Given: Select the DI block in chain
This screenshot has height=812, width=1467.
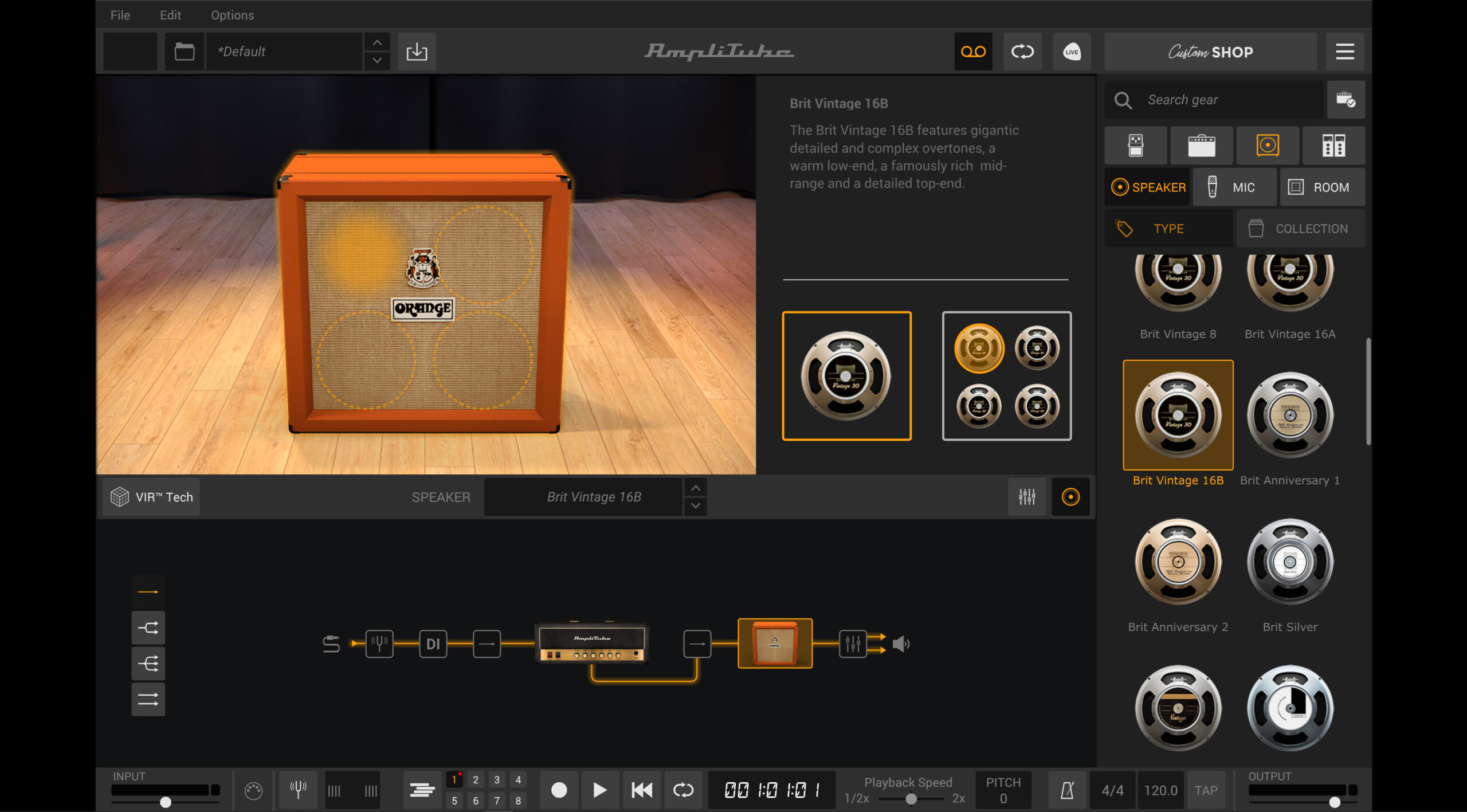Looking at the screenshot, I should point(433,644).
